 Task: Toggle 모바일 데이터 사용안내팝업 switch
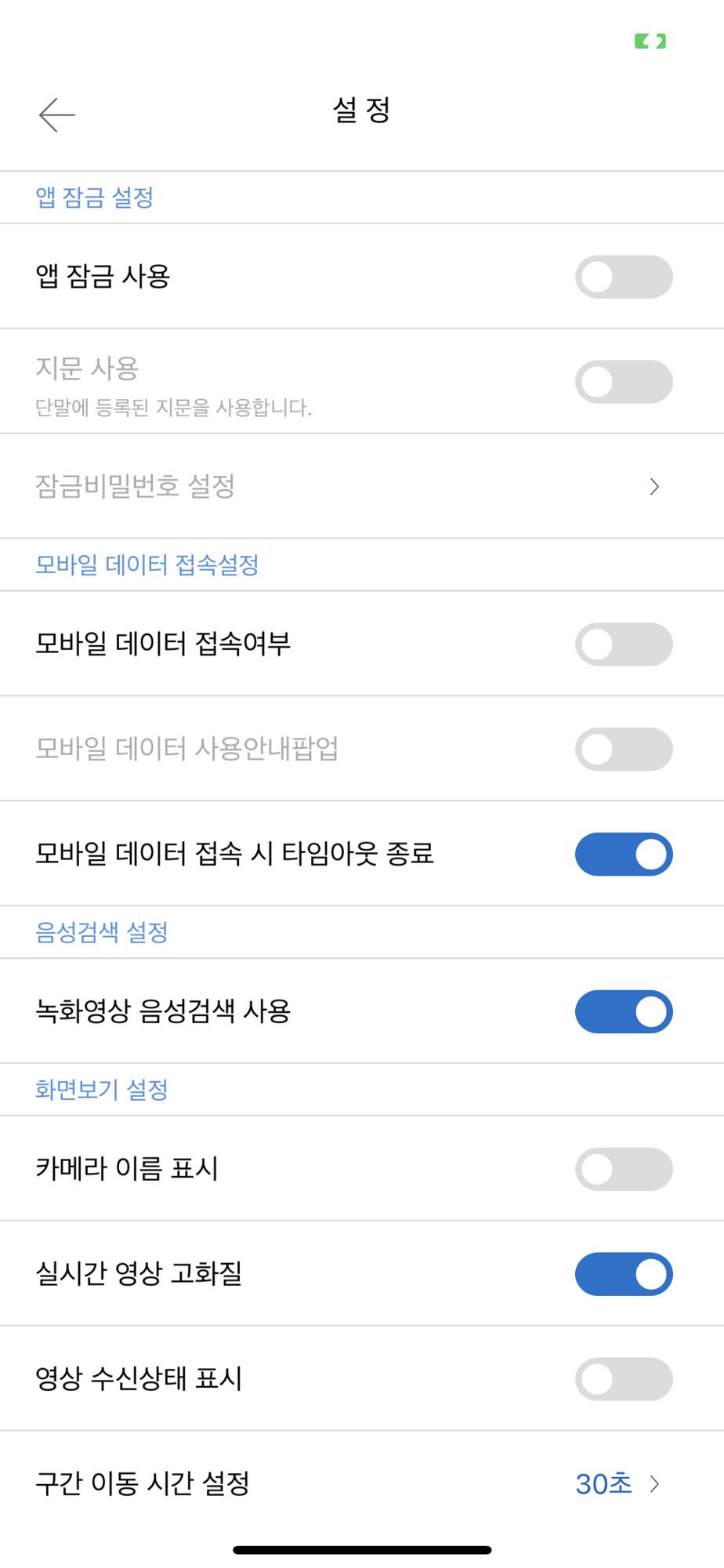pos(624,750)
